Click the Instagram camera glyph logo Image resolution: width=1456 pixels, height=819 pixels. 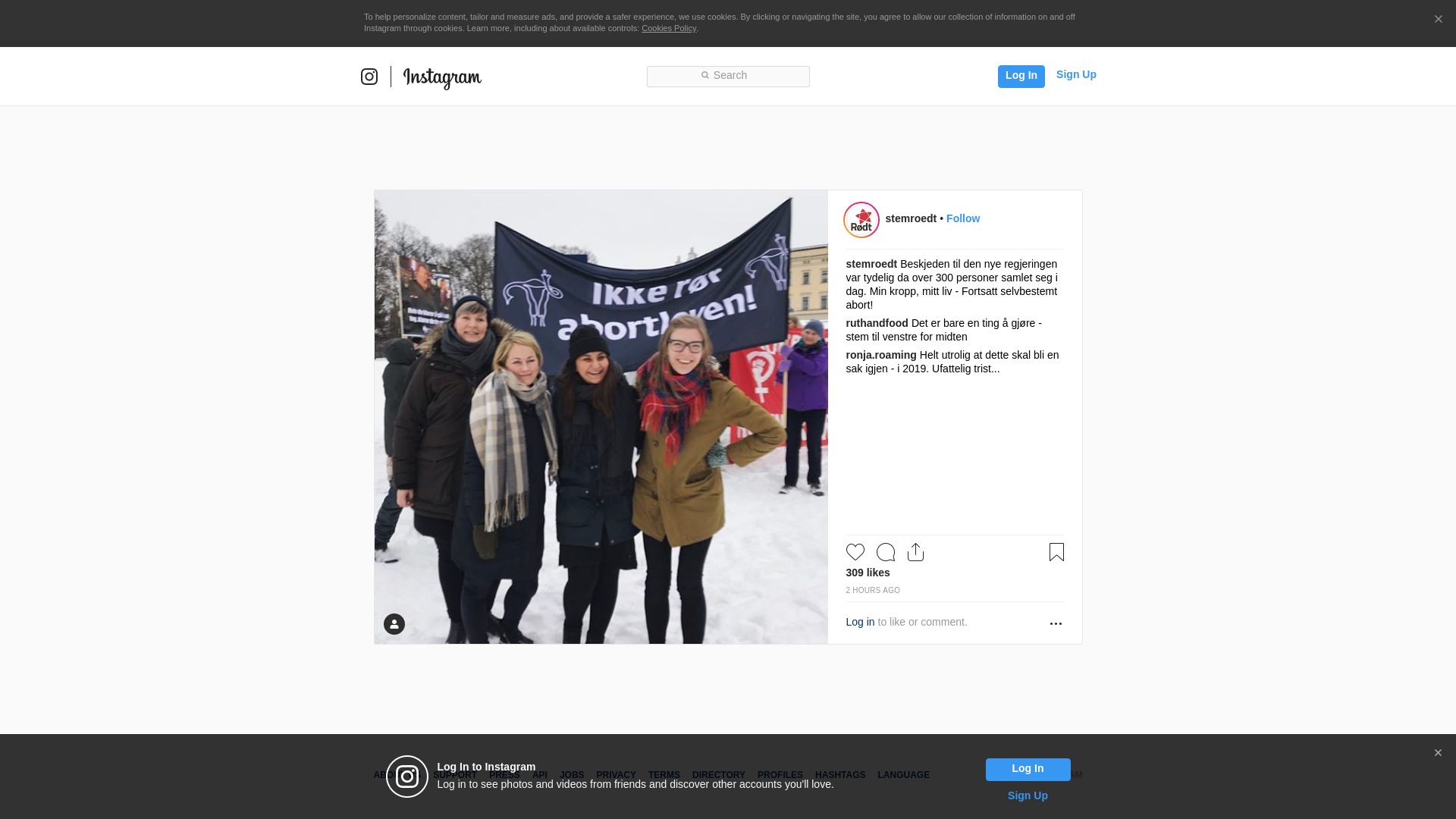click(369, 77)
